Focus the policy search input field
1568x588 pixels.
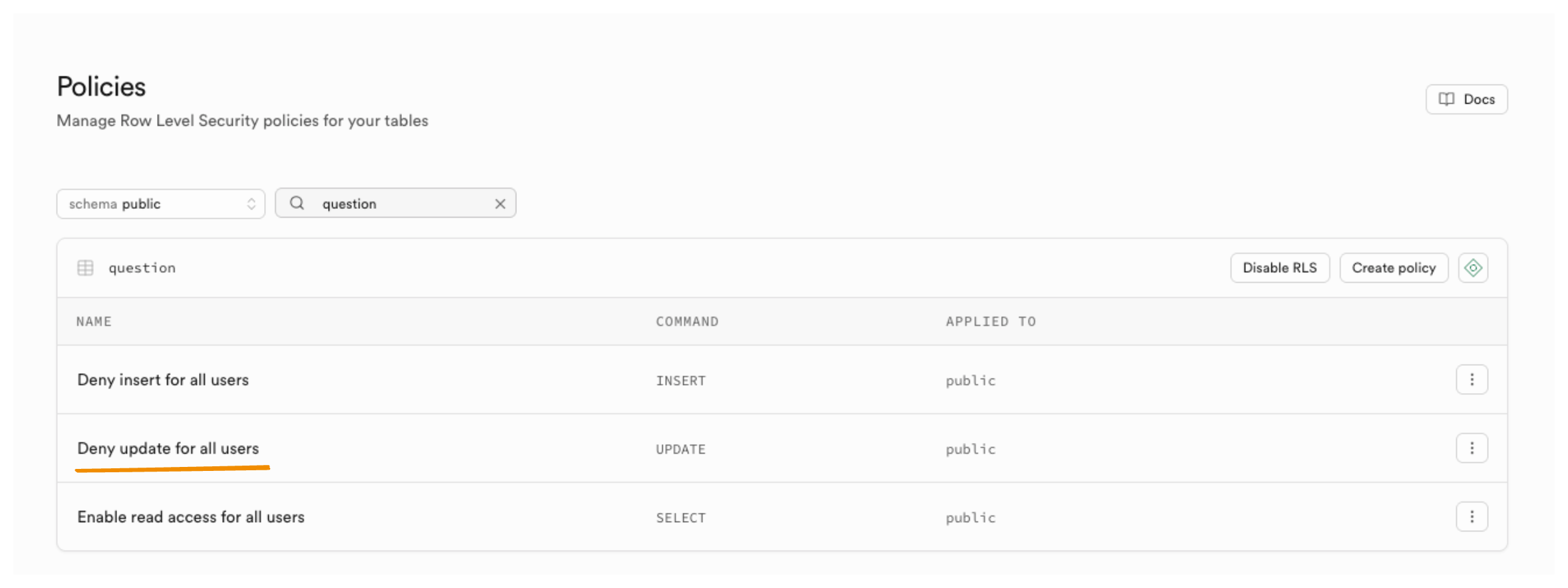402,204
